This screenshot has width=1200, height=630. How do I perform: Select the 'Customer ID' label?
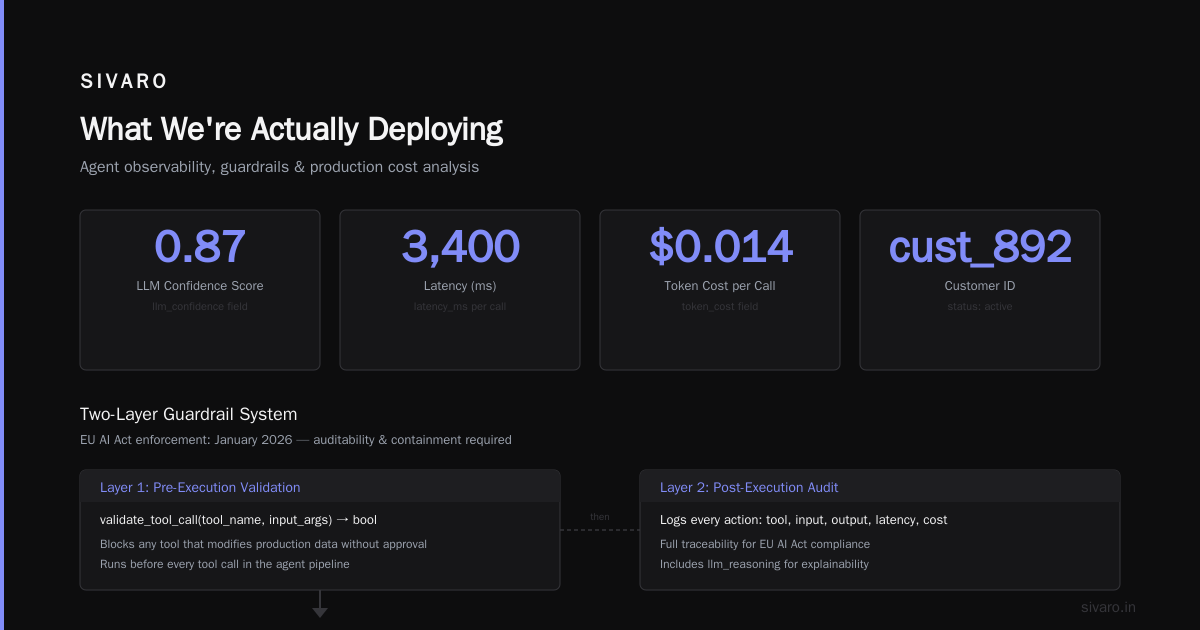[980, 286]
